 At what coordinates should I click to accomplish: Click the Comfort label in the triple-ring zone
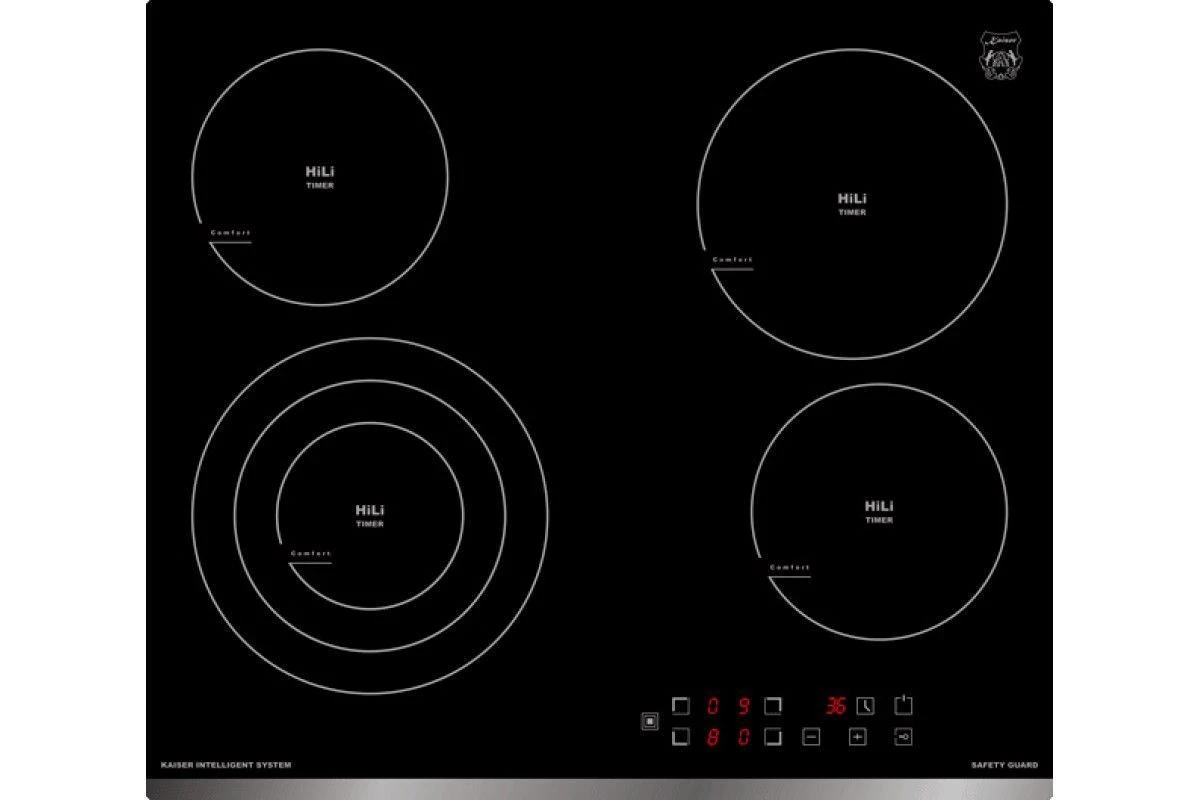[310, 553]
